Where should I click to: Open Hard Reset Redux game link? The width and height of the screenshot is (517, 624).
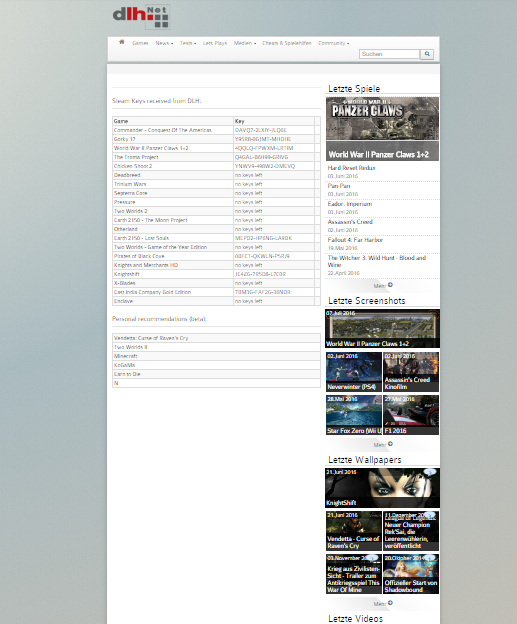pos(351,168)
